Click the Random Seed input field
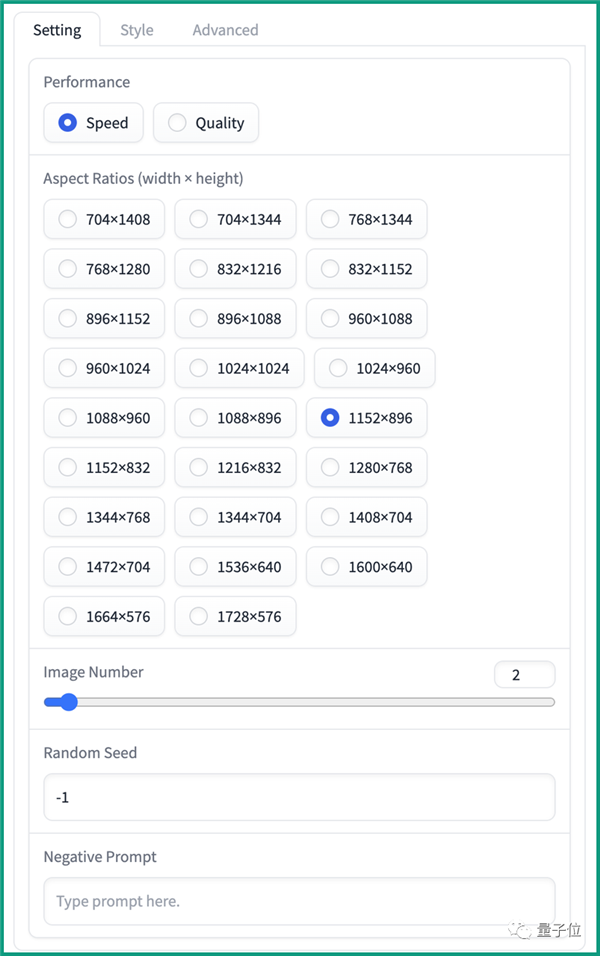 coord(299,797)
